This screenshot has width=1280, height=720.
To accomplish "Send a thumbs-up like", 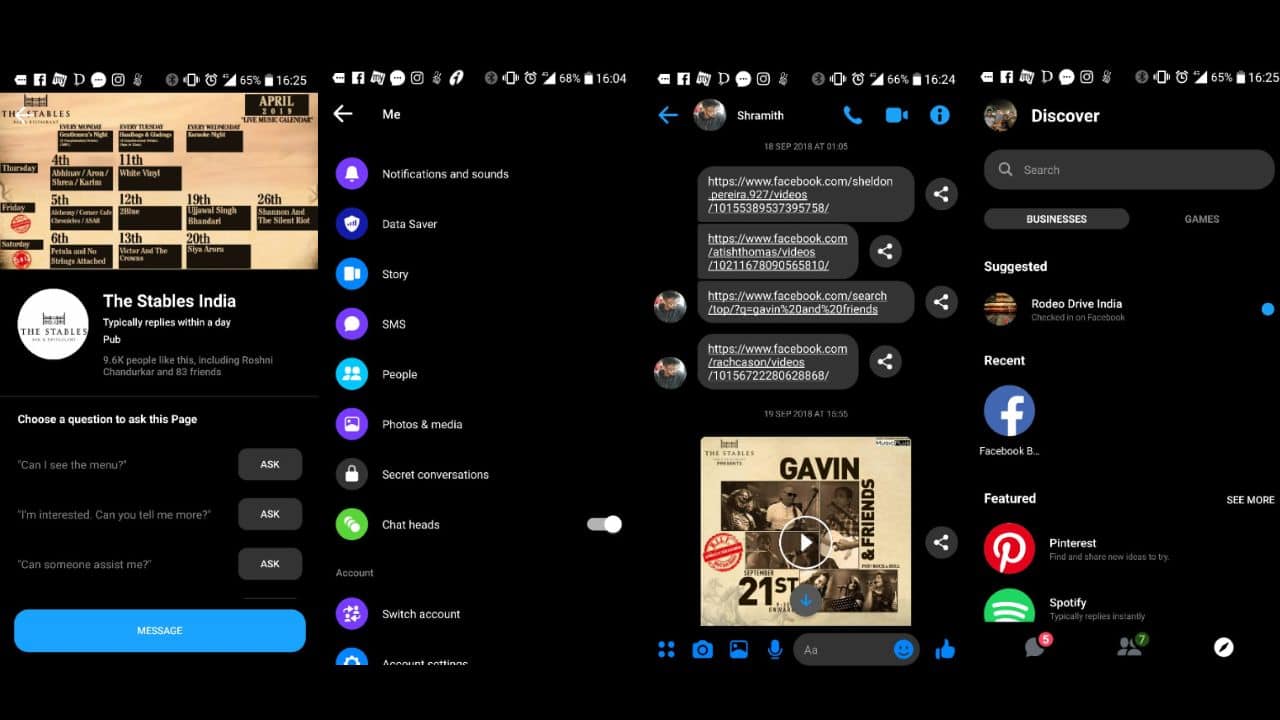I will pos(946,649).
